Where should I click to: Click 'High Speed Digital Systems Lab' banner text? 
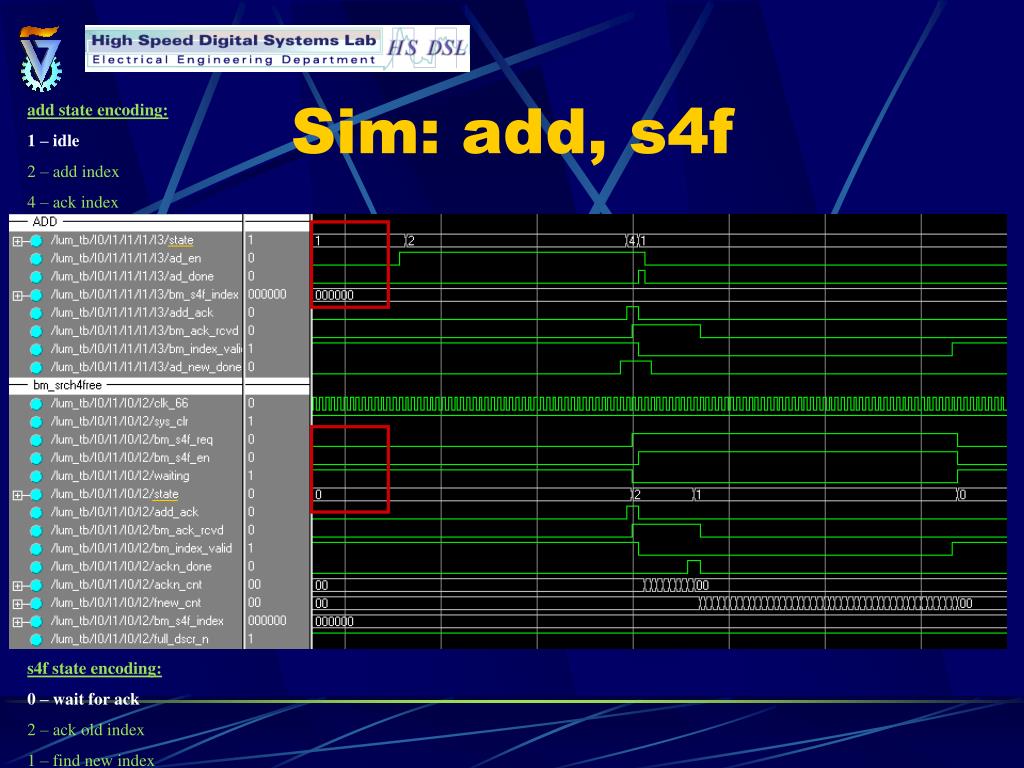click(234, 40)
